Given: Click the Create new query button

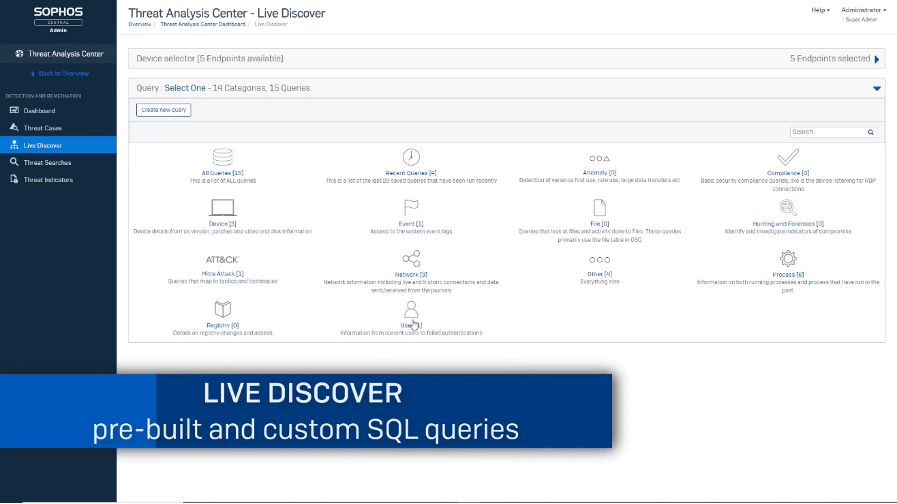Looking at the screenshot, I should tap(163, 109).
